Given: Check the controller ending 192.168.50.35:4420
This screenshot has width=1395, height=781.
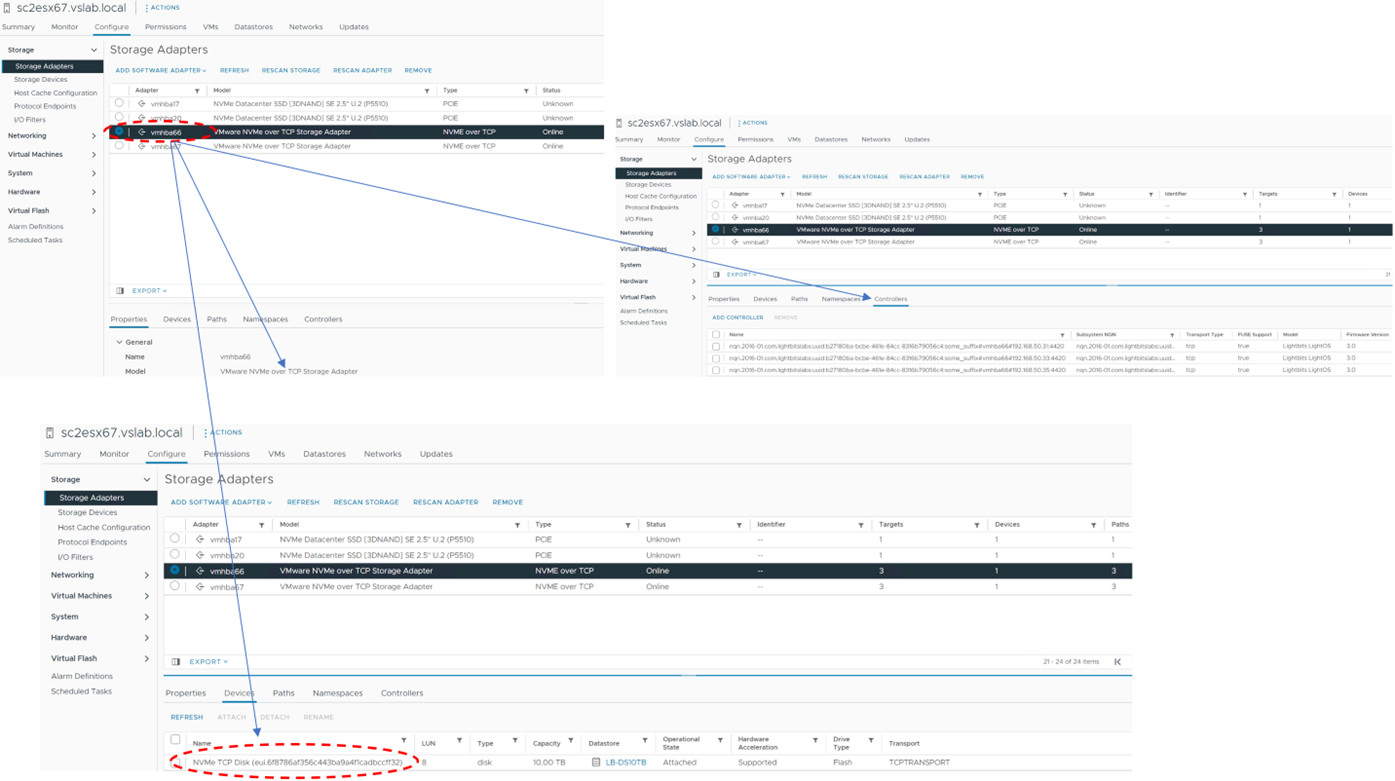Looking at the screenshot, I should pyautogui.click(x=716, y=370).
